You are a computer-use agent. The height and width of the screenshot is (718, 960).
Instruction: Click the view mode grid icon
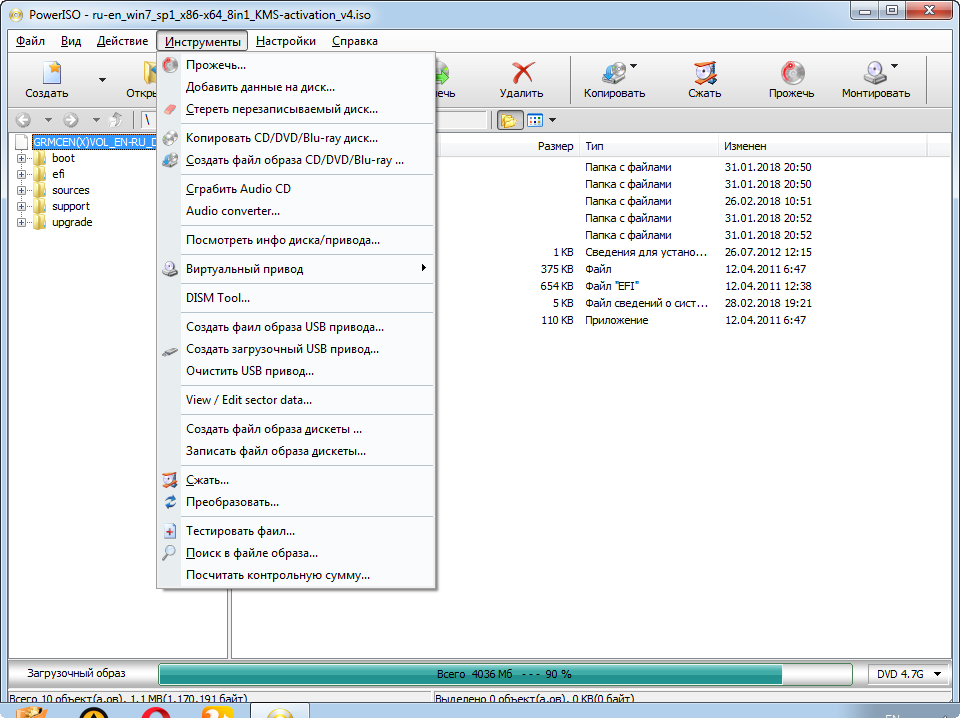tap(535, 120)
